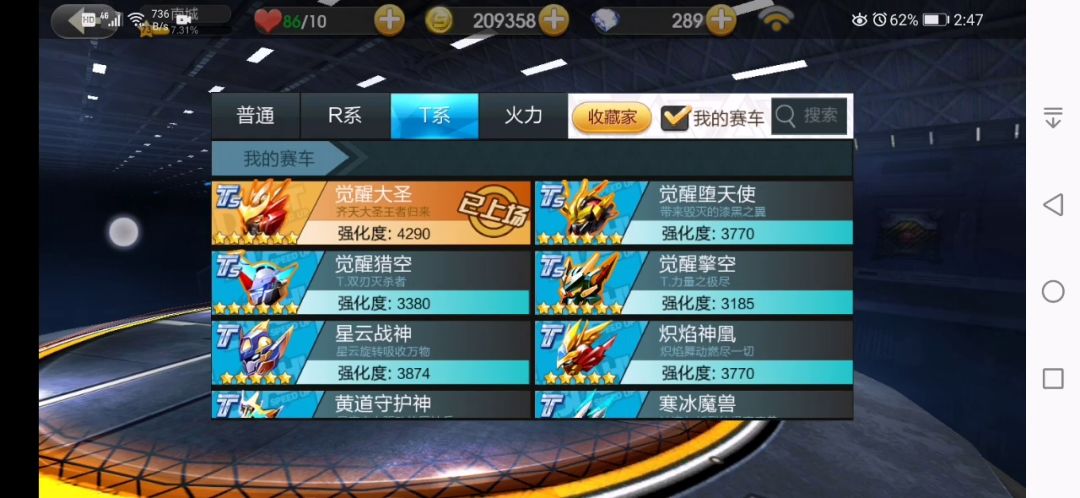
Task: Tap the gold coin currency icon
Action: coord(439,21)
